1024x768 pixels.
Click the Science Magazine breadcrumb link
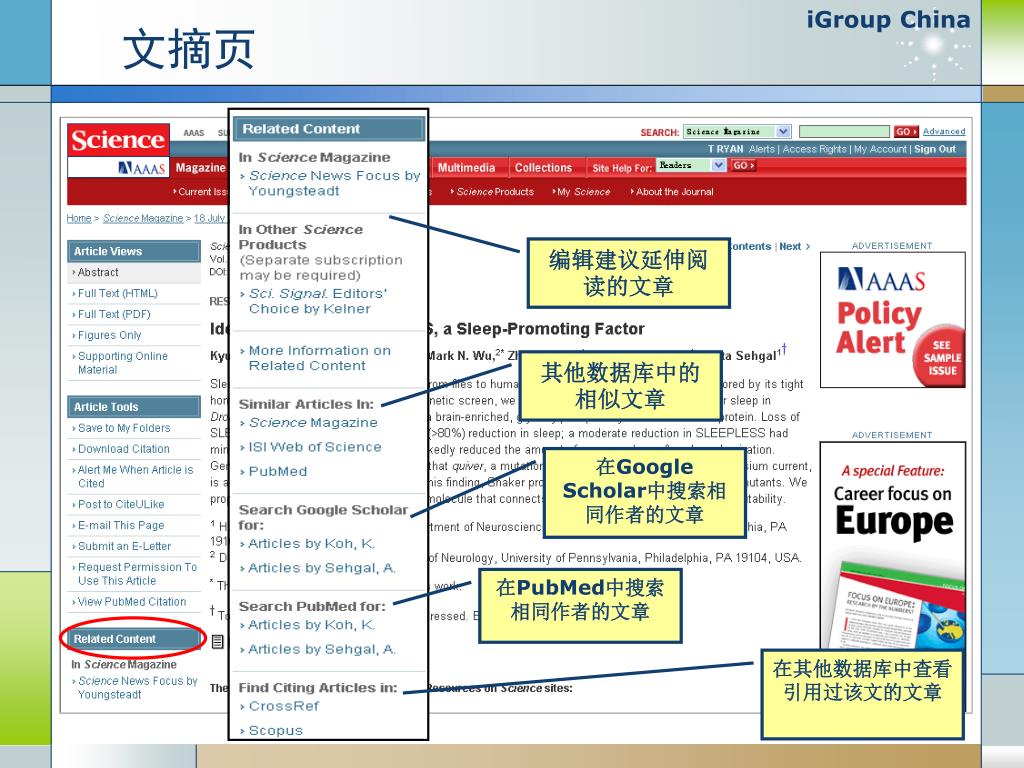(143, 218)
